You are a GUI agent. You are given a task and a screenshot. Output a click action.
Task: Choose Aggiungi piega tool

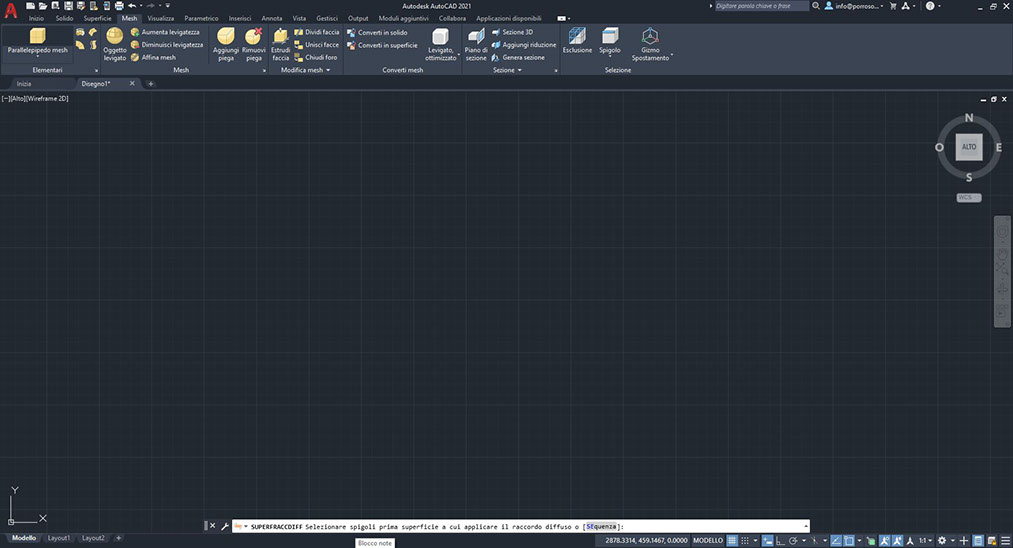[x=226, y=45]
